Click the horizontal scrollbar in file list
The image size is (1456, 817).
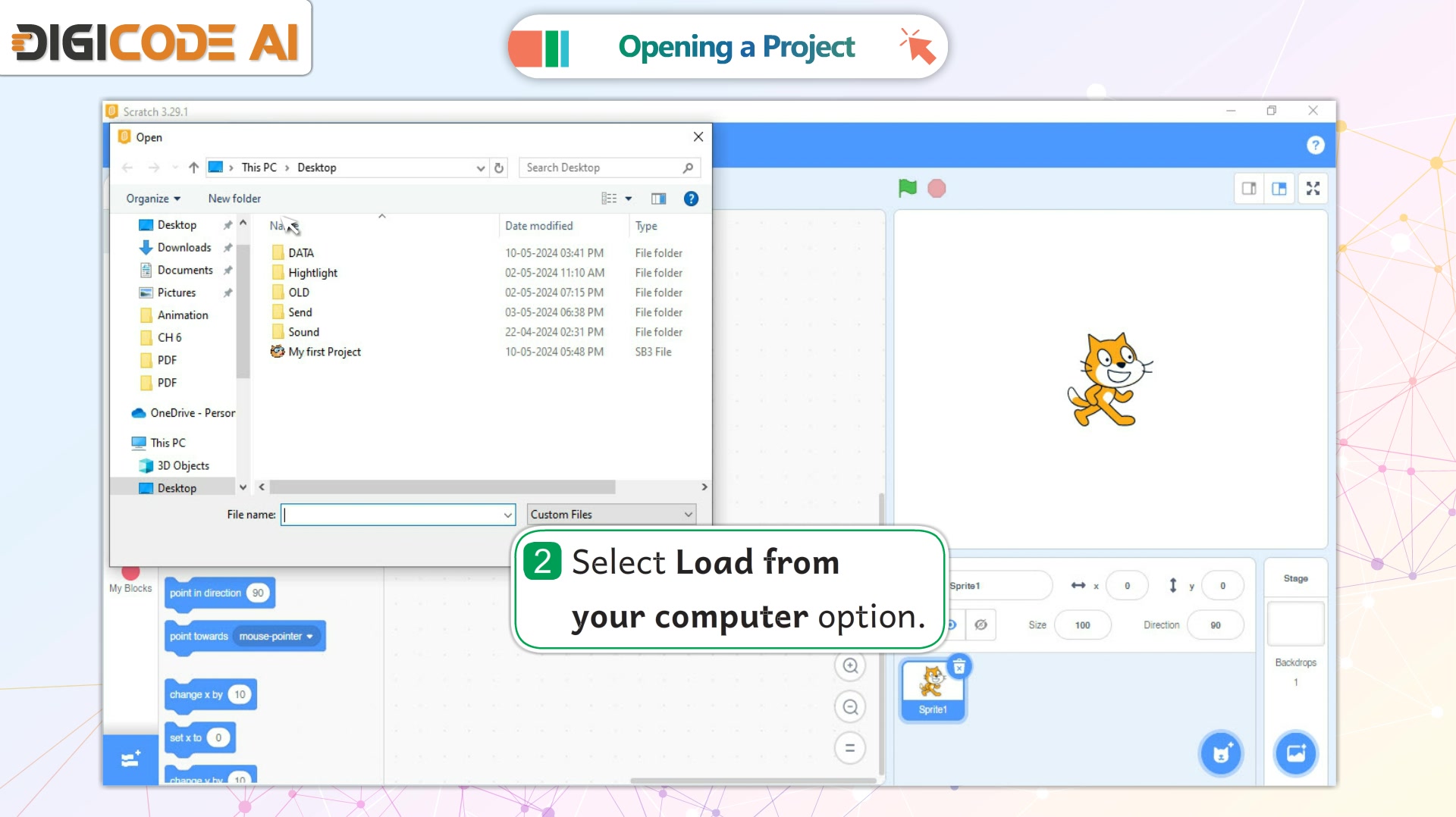[x=442, y=487]
